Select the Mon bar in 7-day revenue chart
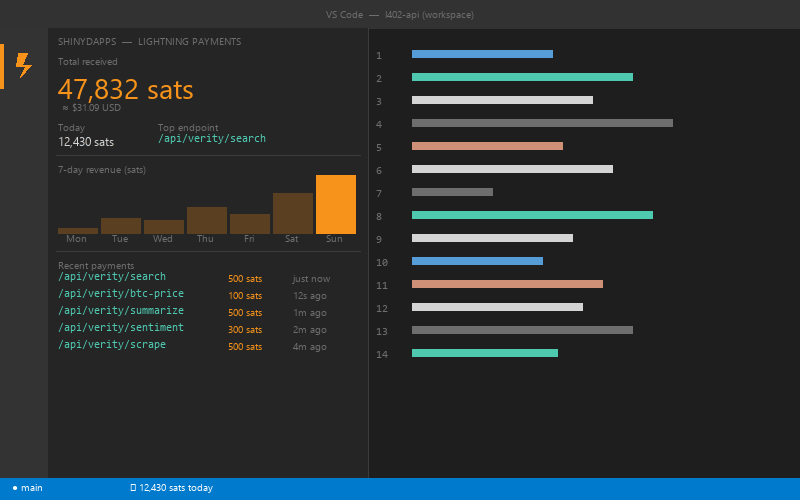The width and height of the screenshot is (800, 500). [x=78, y=231]
